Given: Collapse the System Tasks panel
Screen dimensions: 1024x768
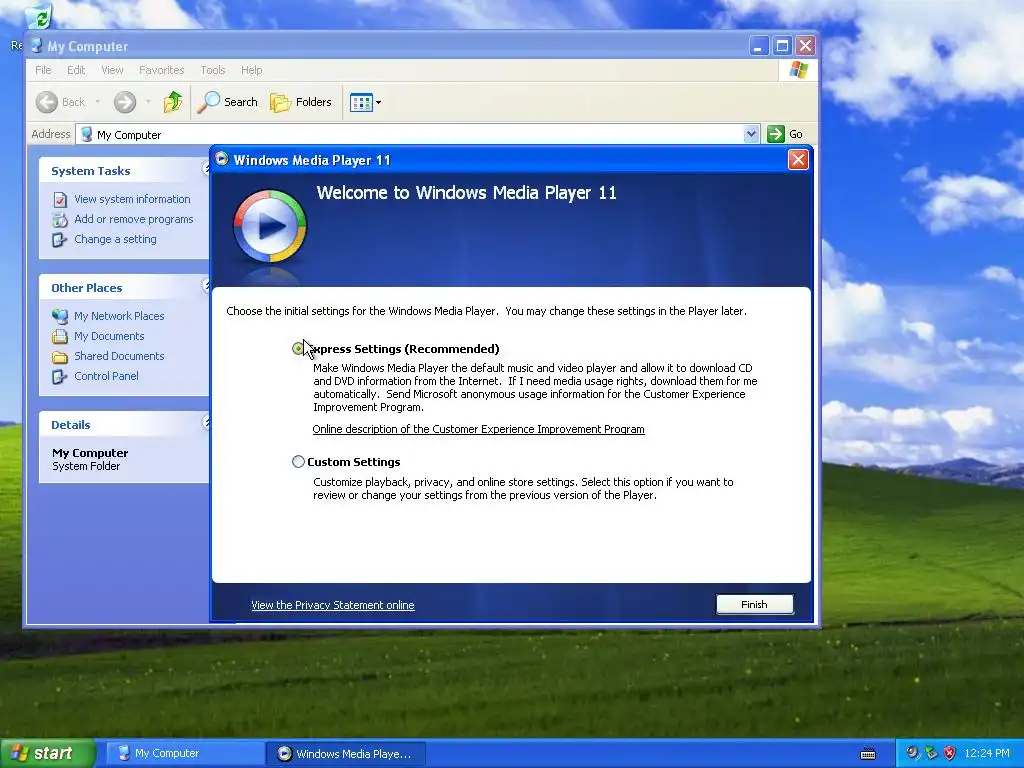Looking at the screenshot, I should tap(206, 169).
